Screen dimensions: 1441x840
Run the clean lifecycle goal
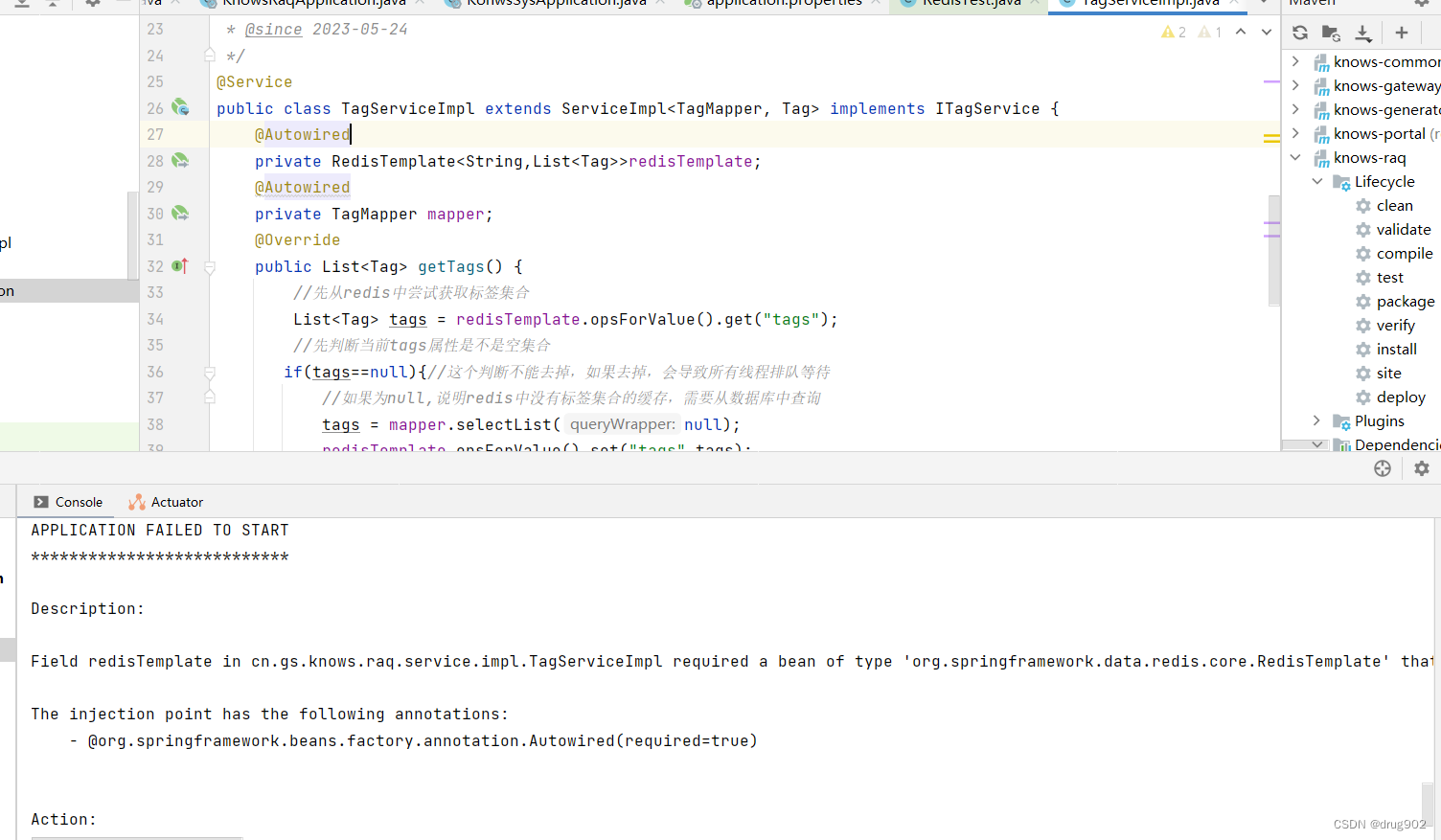(x=1395, y=205)
